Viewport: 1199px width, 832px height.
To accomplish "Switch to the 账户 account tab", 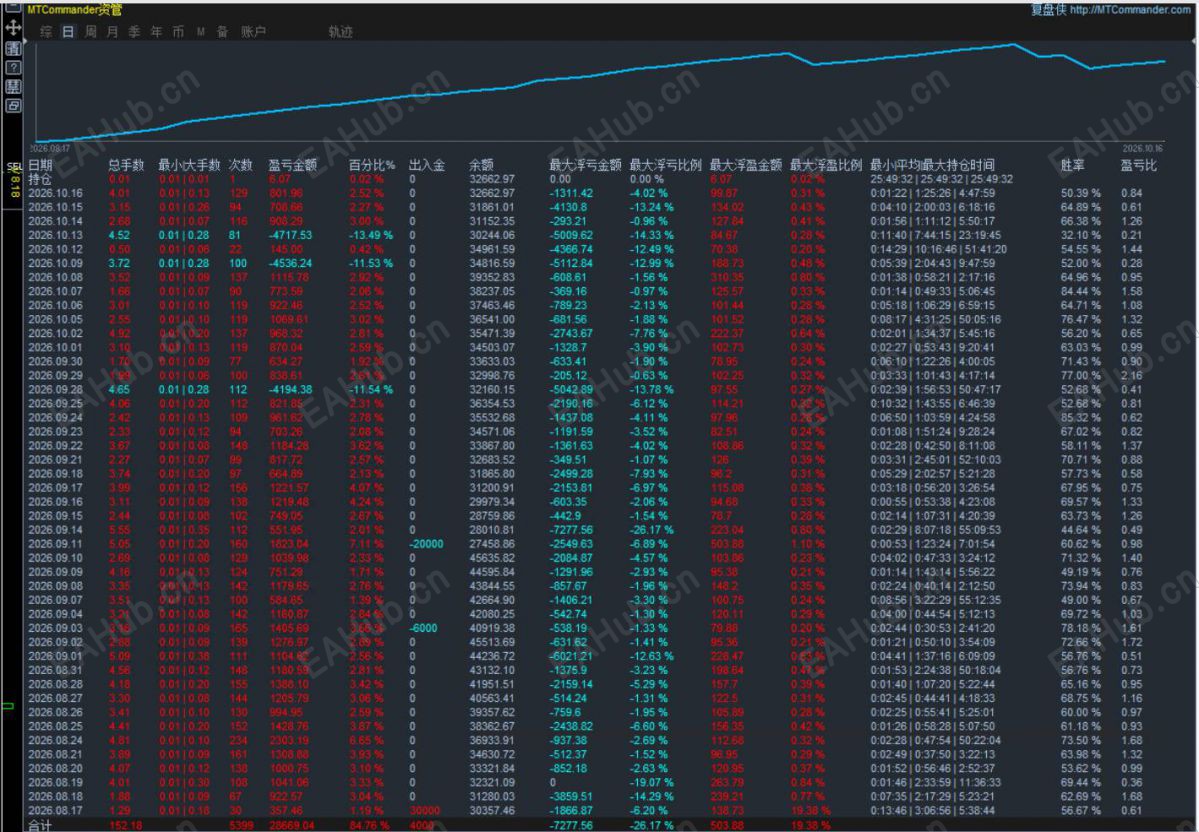I will (253, 31).
